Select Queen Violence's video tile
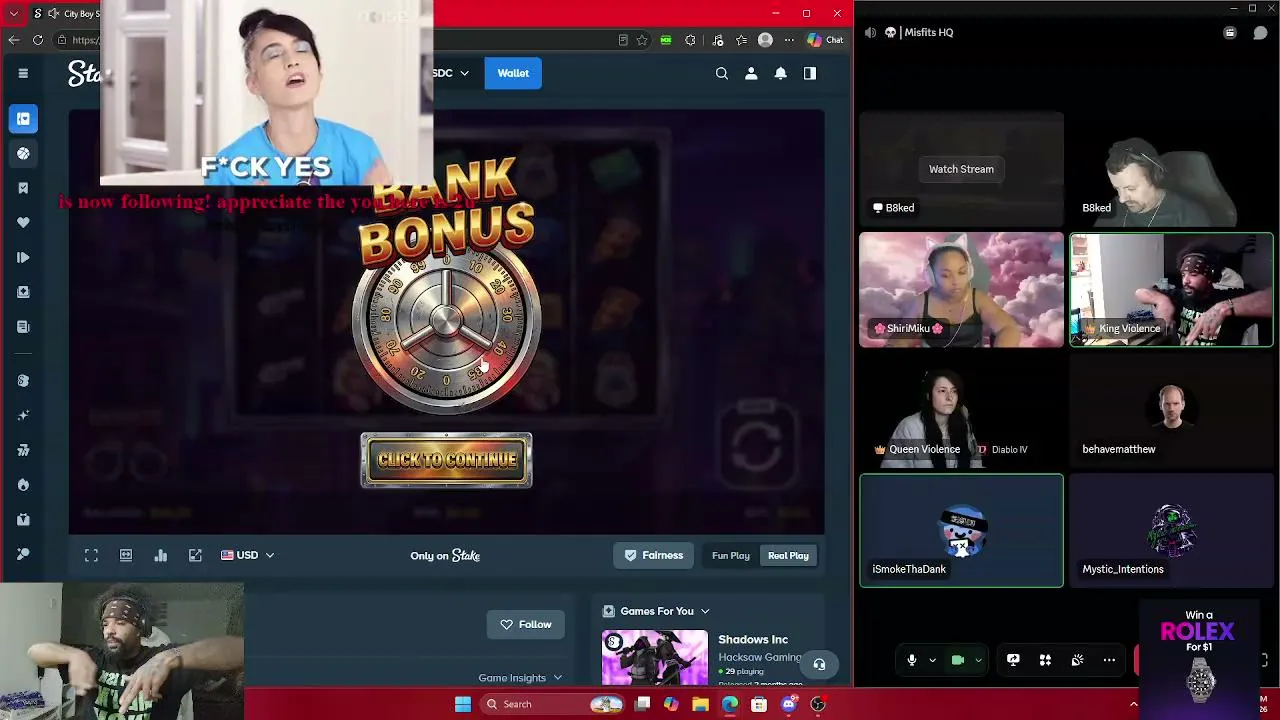 (x=961, y=410)
